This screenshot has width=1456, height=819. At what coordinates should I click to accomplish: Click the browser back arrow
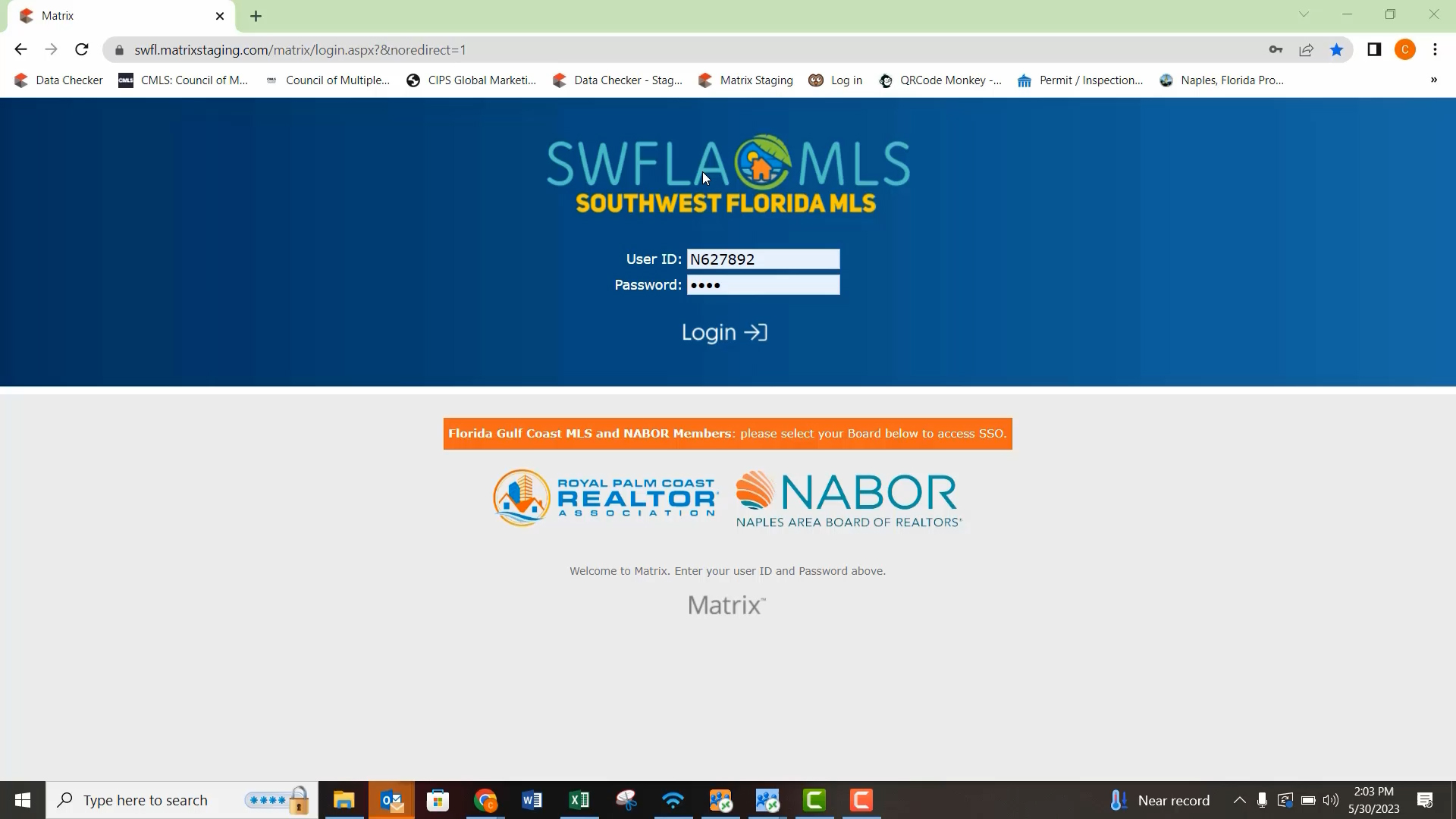(20, 50)
